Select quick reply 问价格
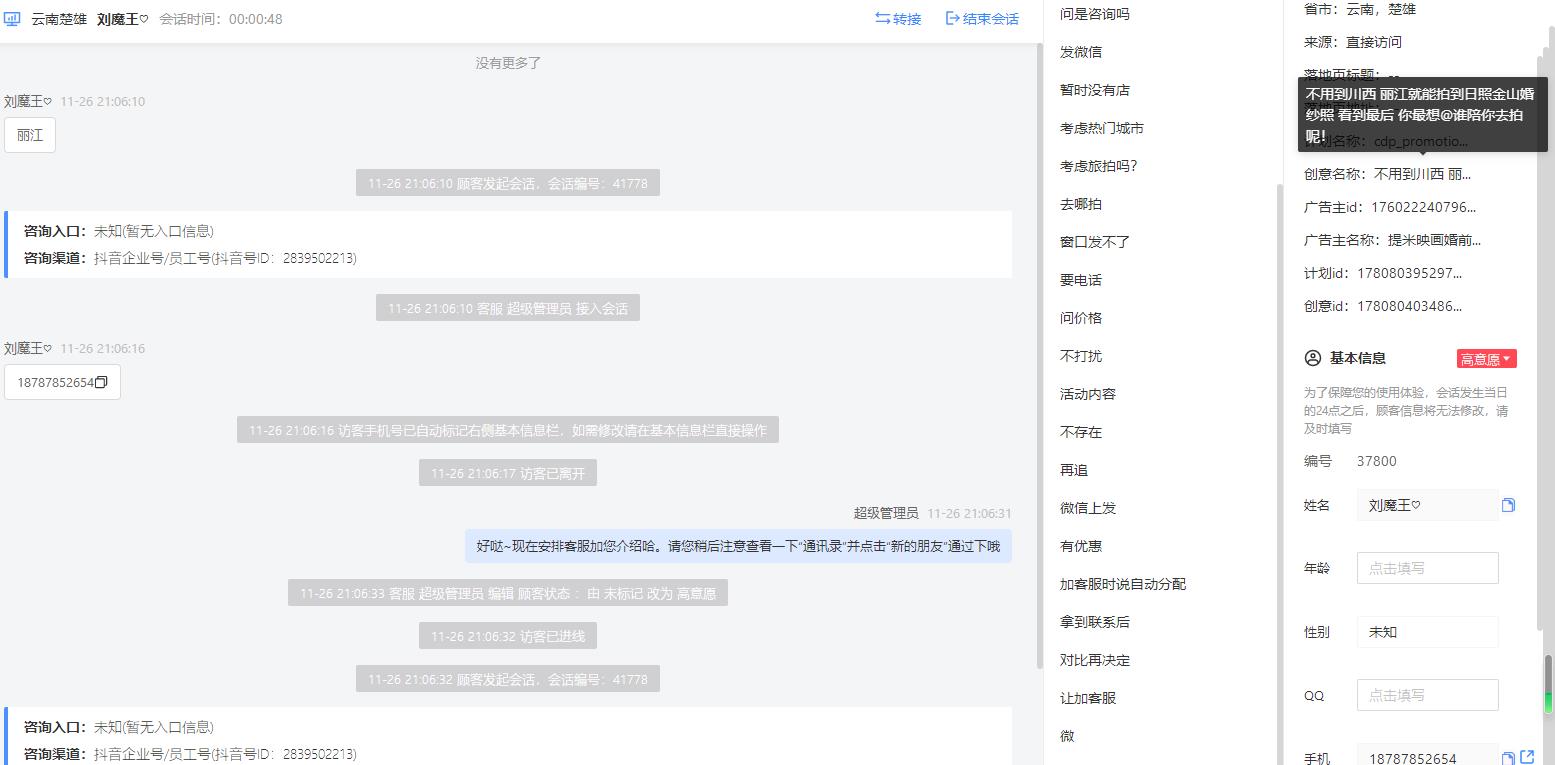 tap(1081, 318)
